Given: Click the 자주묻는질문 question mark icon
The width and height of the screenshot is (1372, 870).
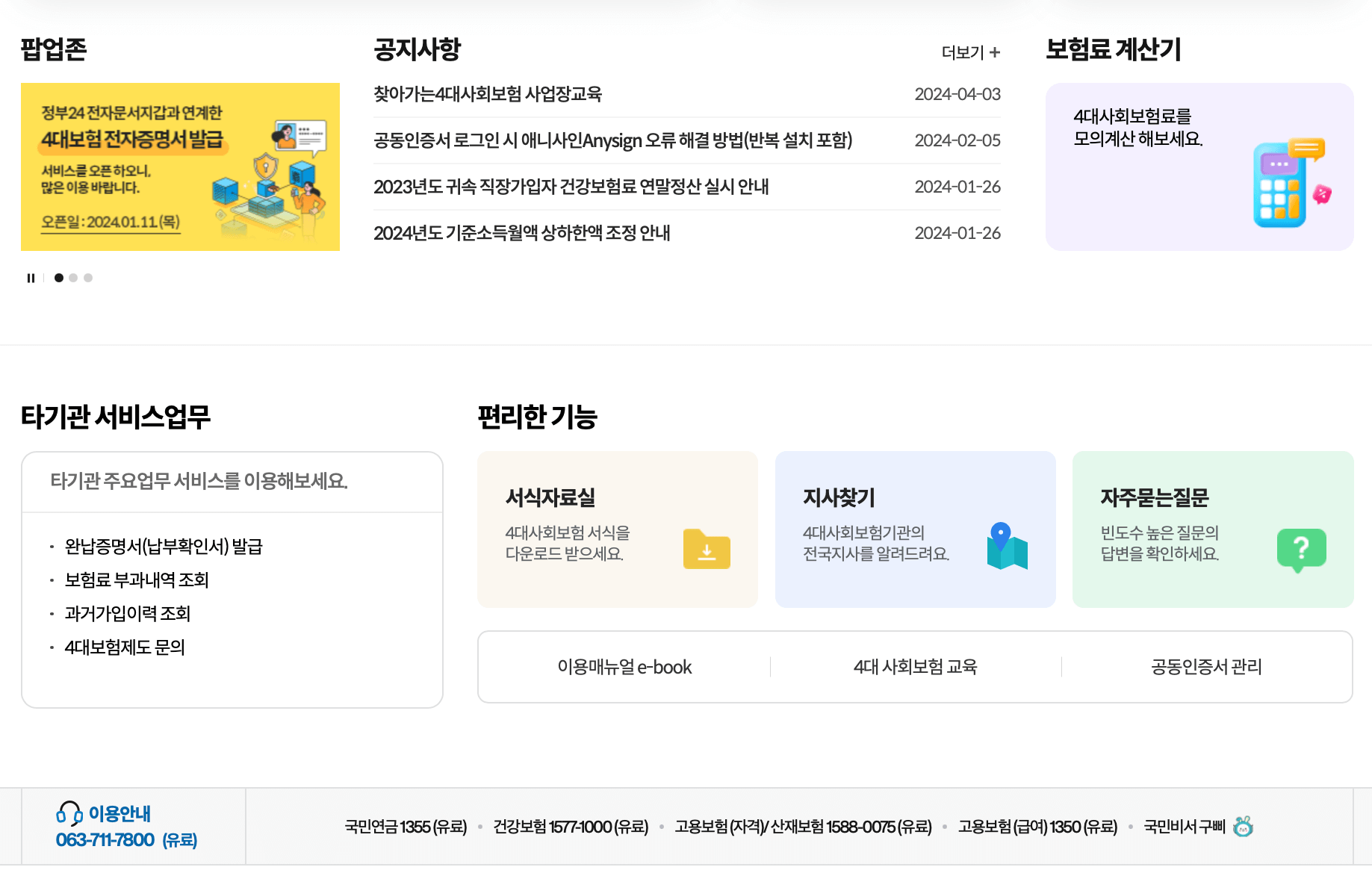Looking at the screenshot, I should click(1301, 550).
